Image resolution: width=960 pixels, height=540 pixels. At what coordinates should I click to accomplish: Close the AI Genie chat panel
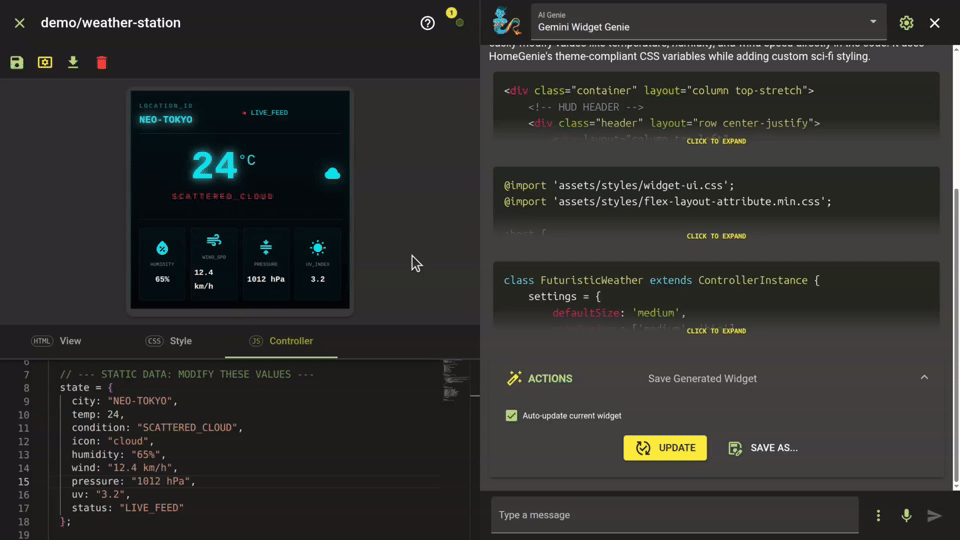click(934, 23)
